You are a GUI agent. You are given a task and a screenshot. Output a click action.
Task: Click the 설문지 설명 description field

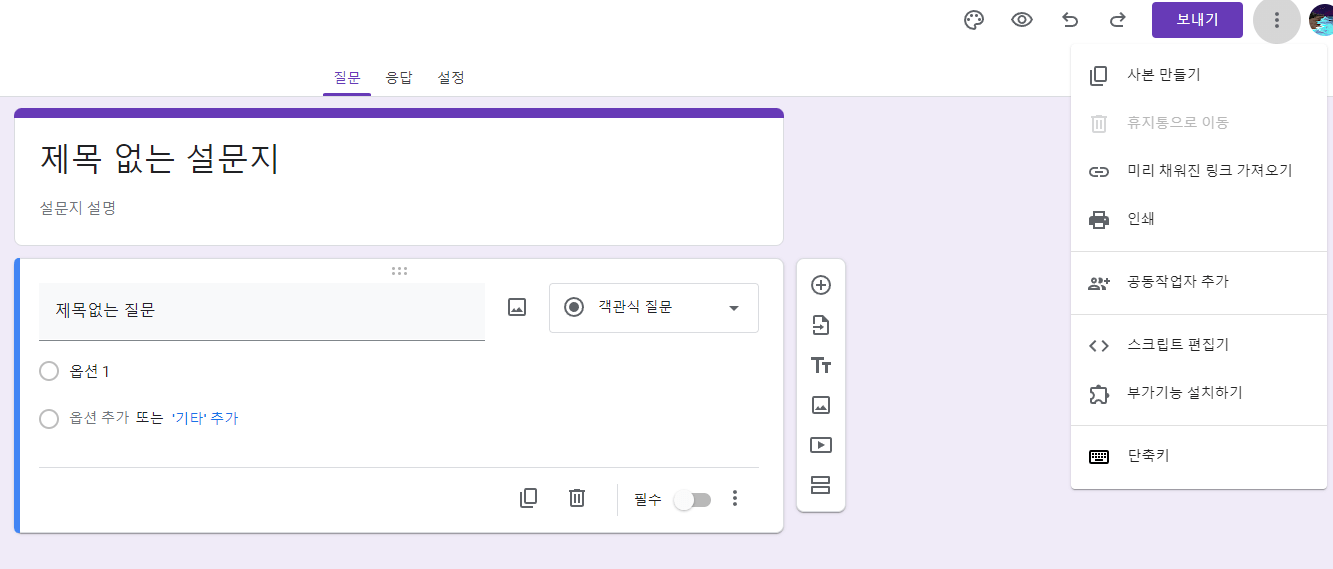point(78,208)
